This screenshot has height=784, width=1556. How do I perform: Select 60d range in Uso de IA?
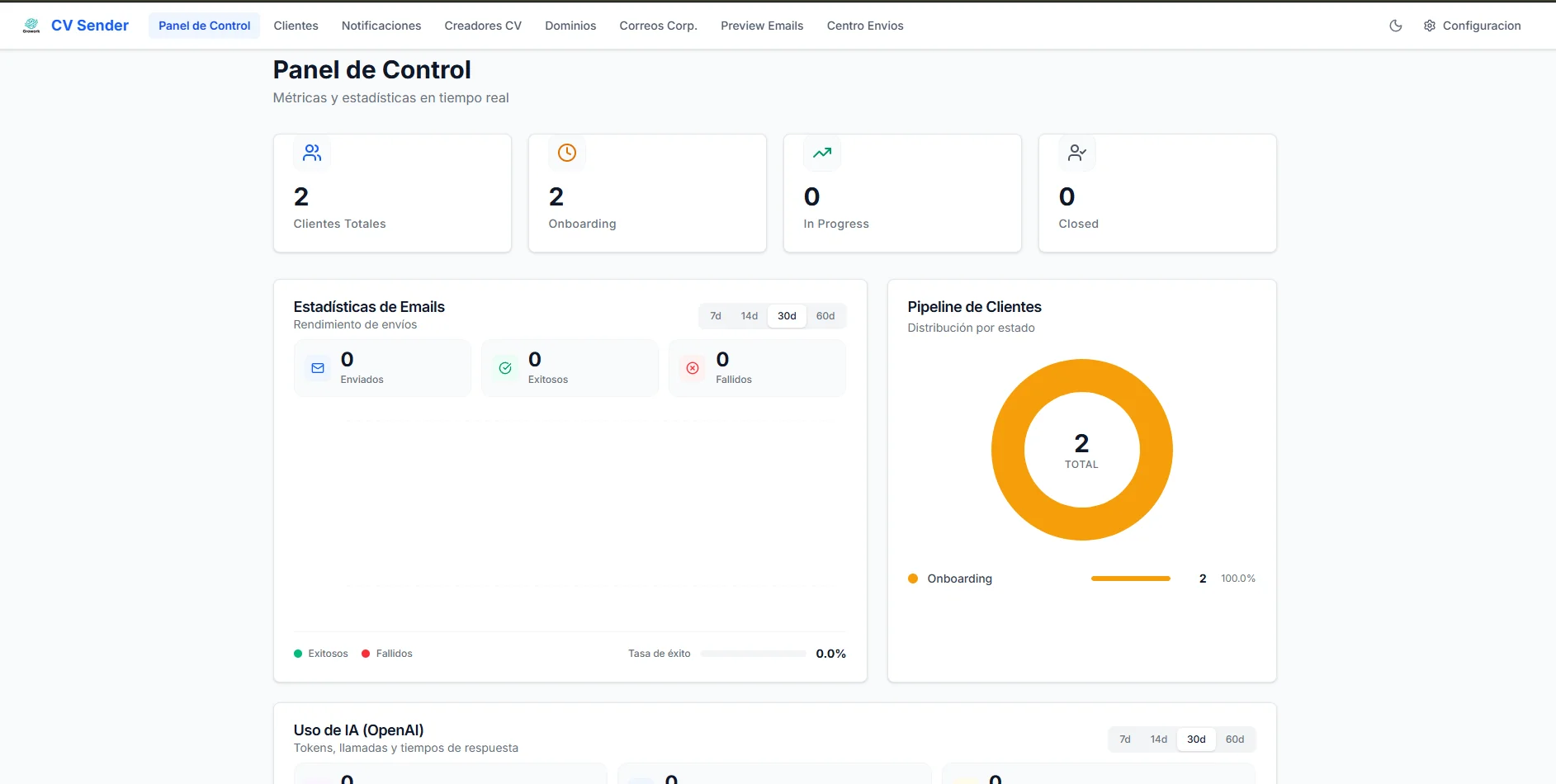1235,739
